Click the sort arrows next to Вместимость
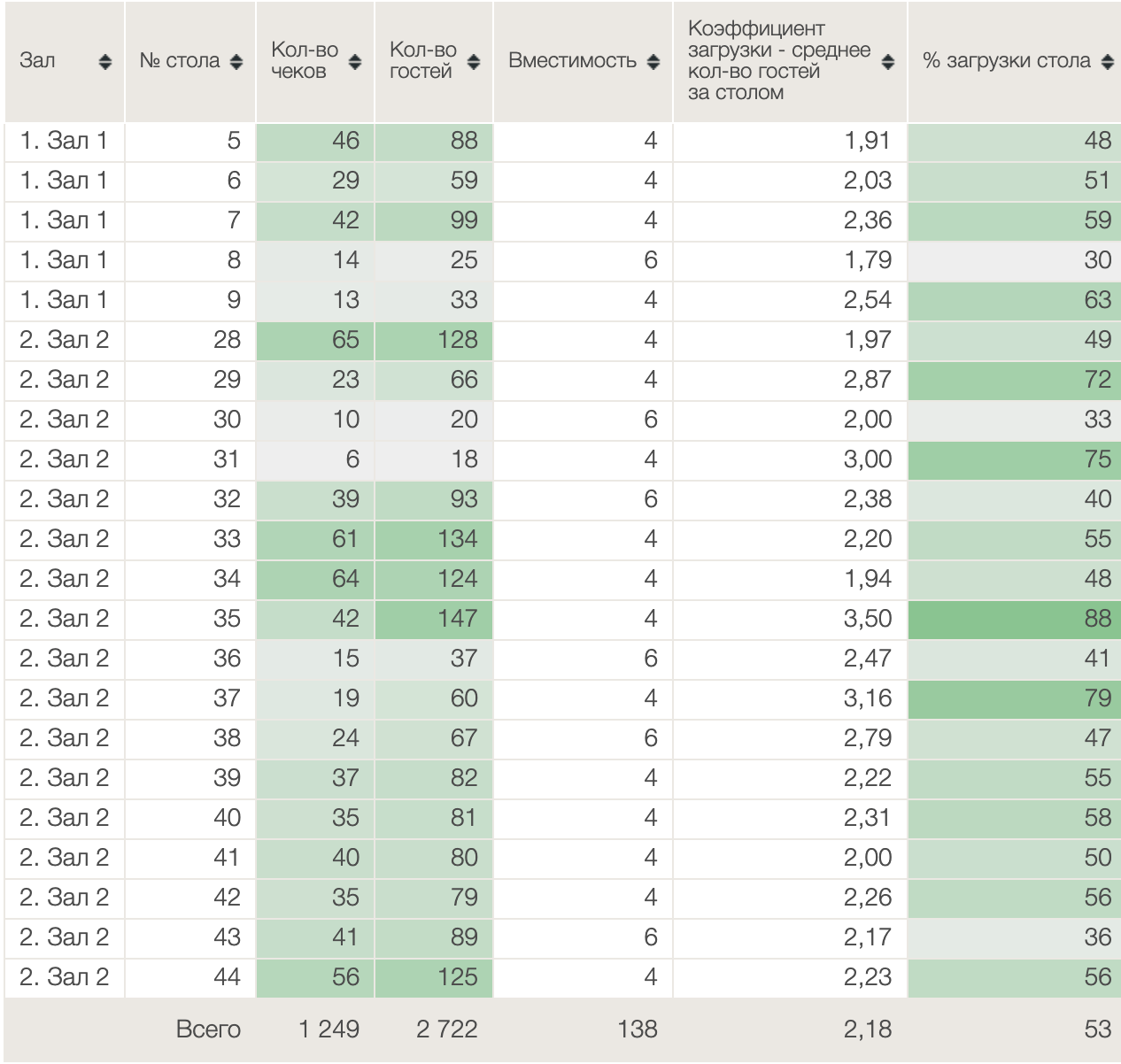 click(x=653, y=61)
